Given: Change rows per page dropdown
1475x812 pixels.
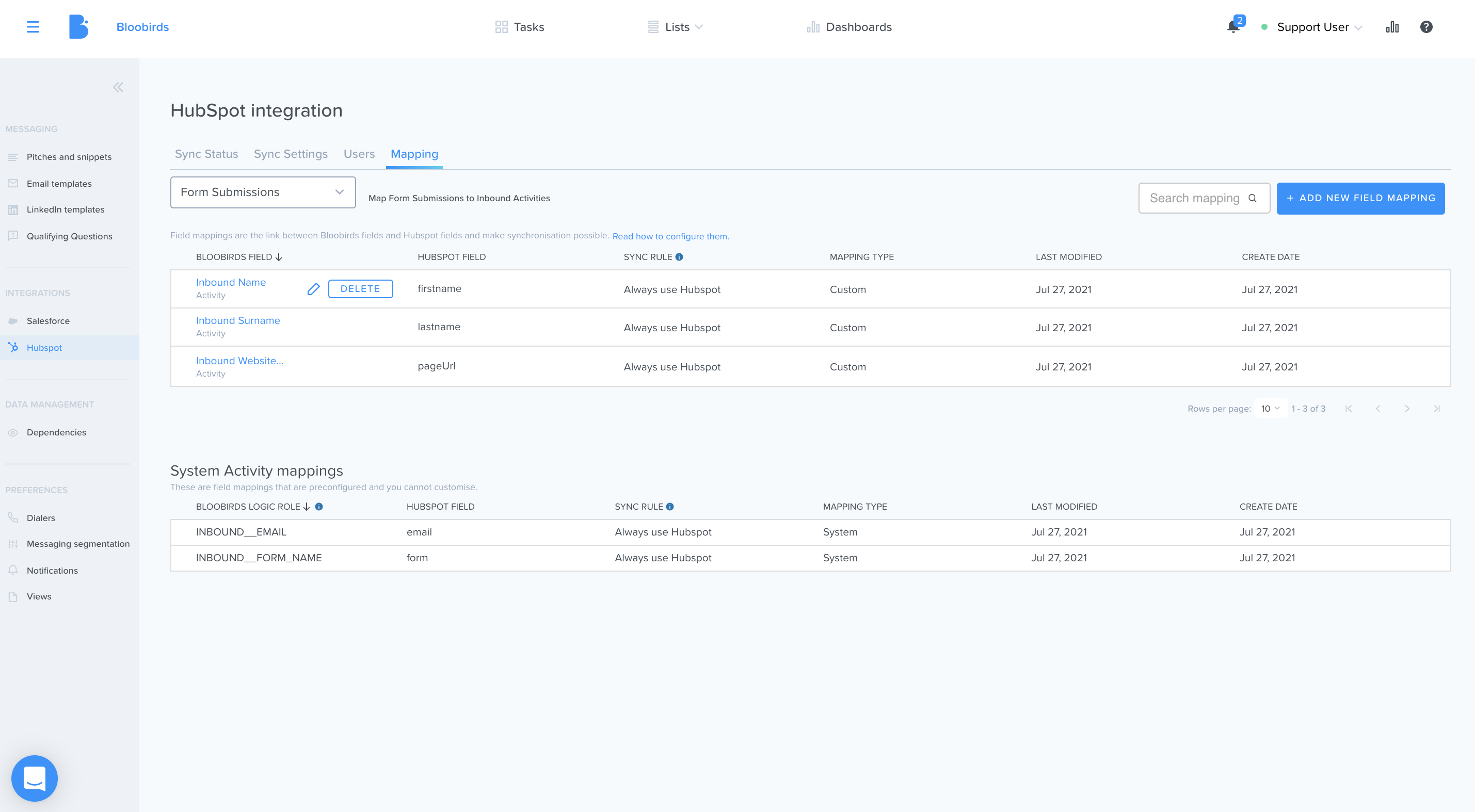Looking at the screenshot, I should click(1270, 409).
